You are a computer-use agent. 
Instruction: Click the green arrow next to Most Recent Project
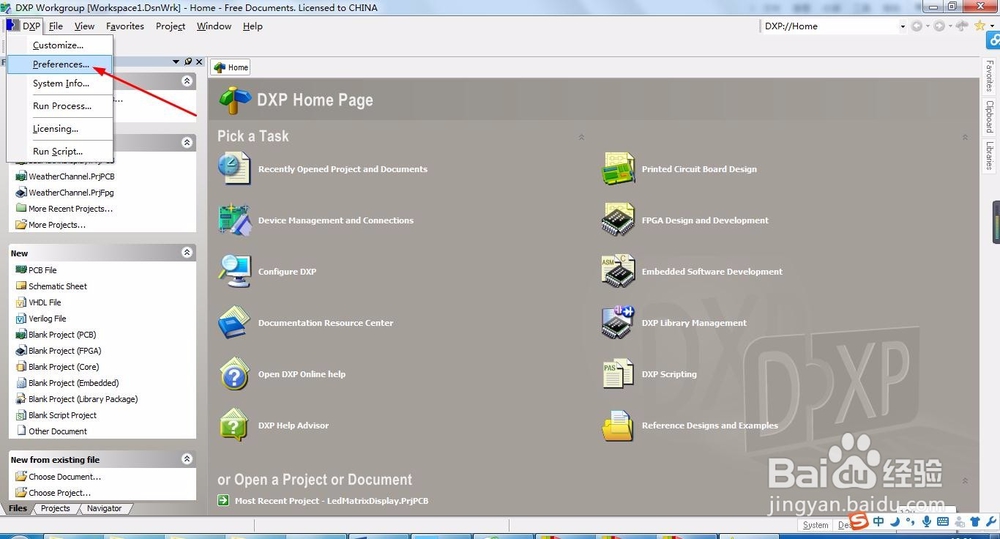click(x=223, y=501)
